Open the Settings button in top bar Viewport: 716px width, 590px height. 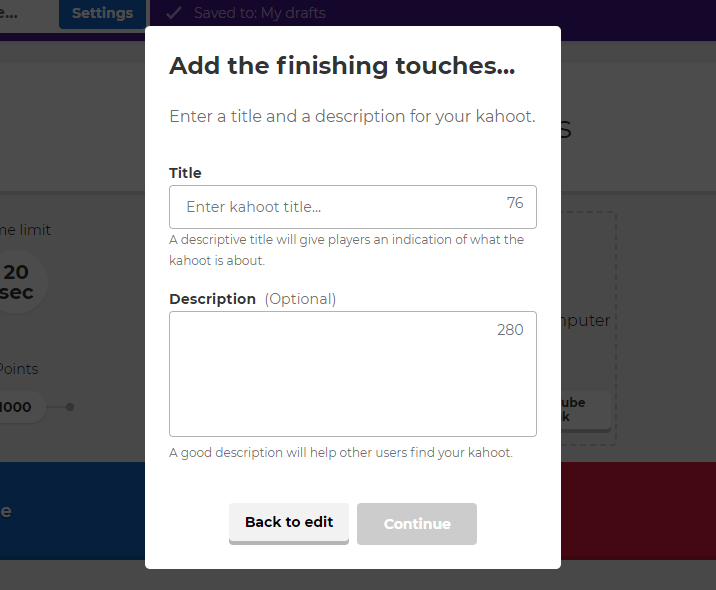pyautogui.click(x=102, y=14)
